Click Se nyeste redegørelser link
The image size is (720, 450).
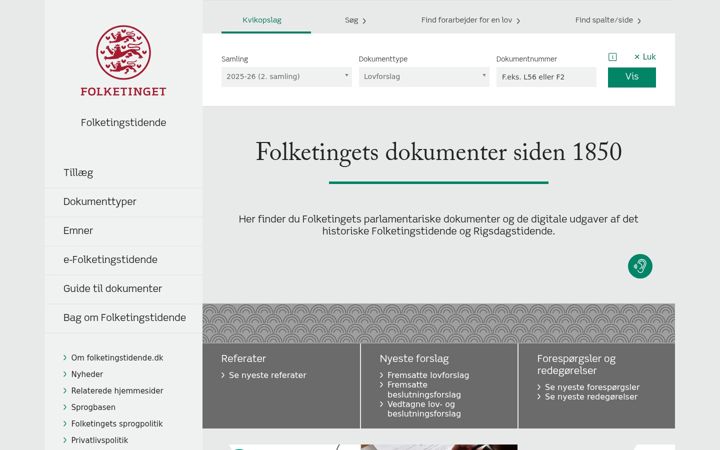(591, 397)
